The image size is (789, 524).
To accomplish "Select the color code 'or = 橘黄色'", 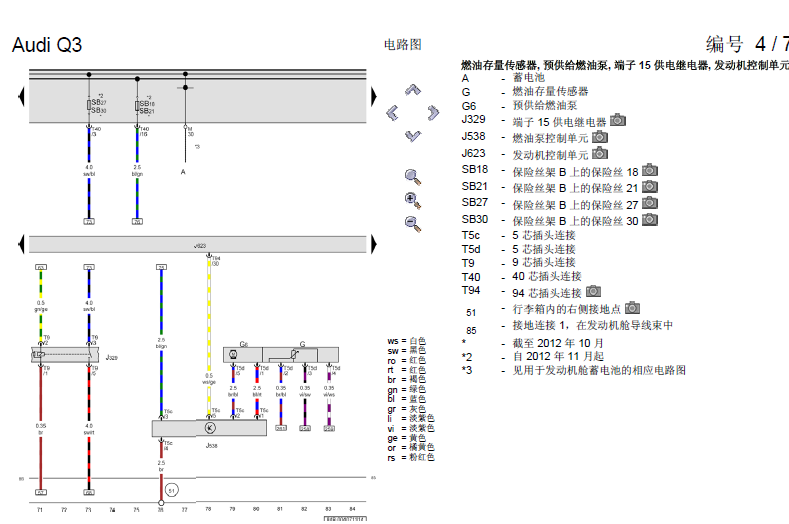I will point(411,447).
